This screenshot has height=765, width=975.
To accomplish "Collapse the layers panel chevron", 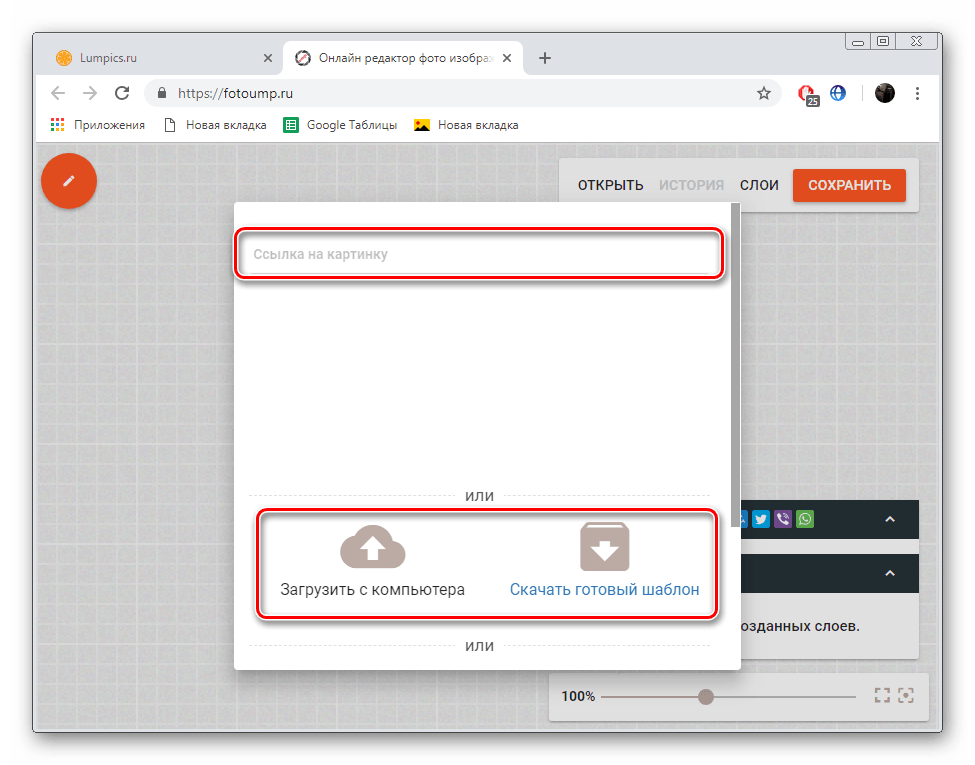I will coord(890,574).
